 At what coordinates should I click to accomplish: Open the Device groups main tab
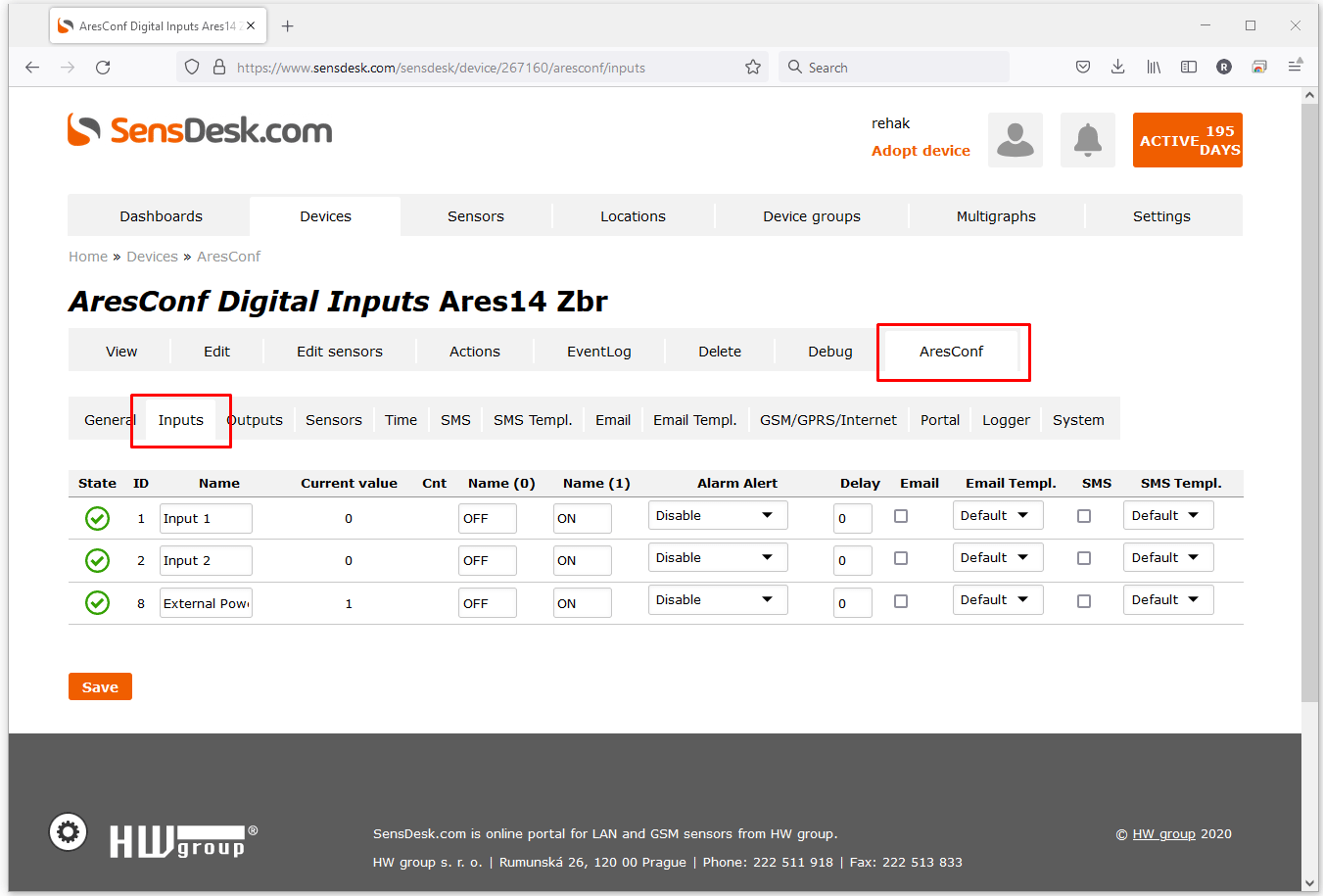pyautogui.click(x=812, y=216)
